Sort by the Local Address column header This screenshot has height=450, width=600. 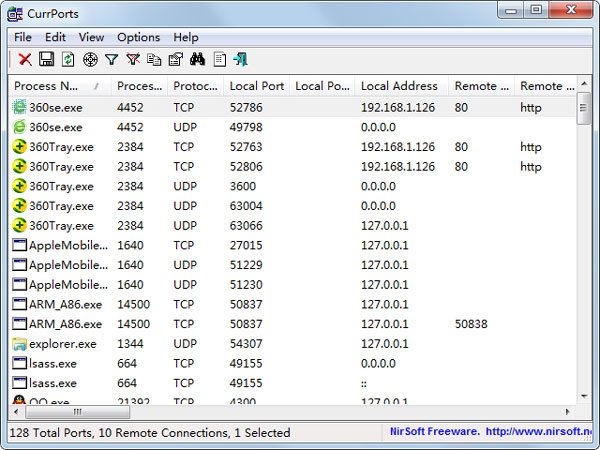click(402, 86)
